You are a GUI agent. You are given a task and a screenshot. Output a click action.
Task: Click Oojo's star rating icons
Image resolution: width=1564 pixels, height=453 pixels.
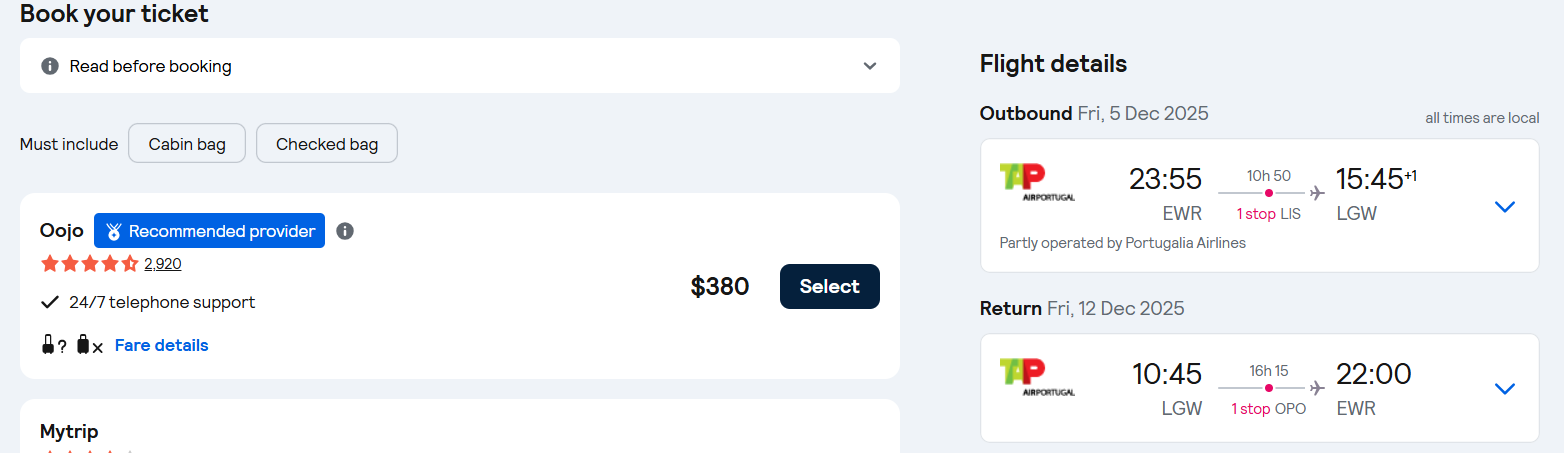pos(89,264)
